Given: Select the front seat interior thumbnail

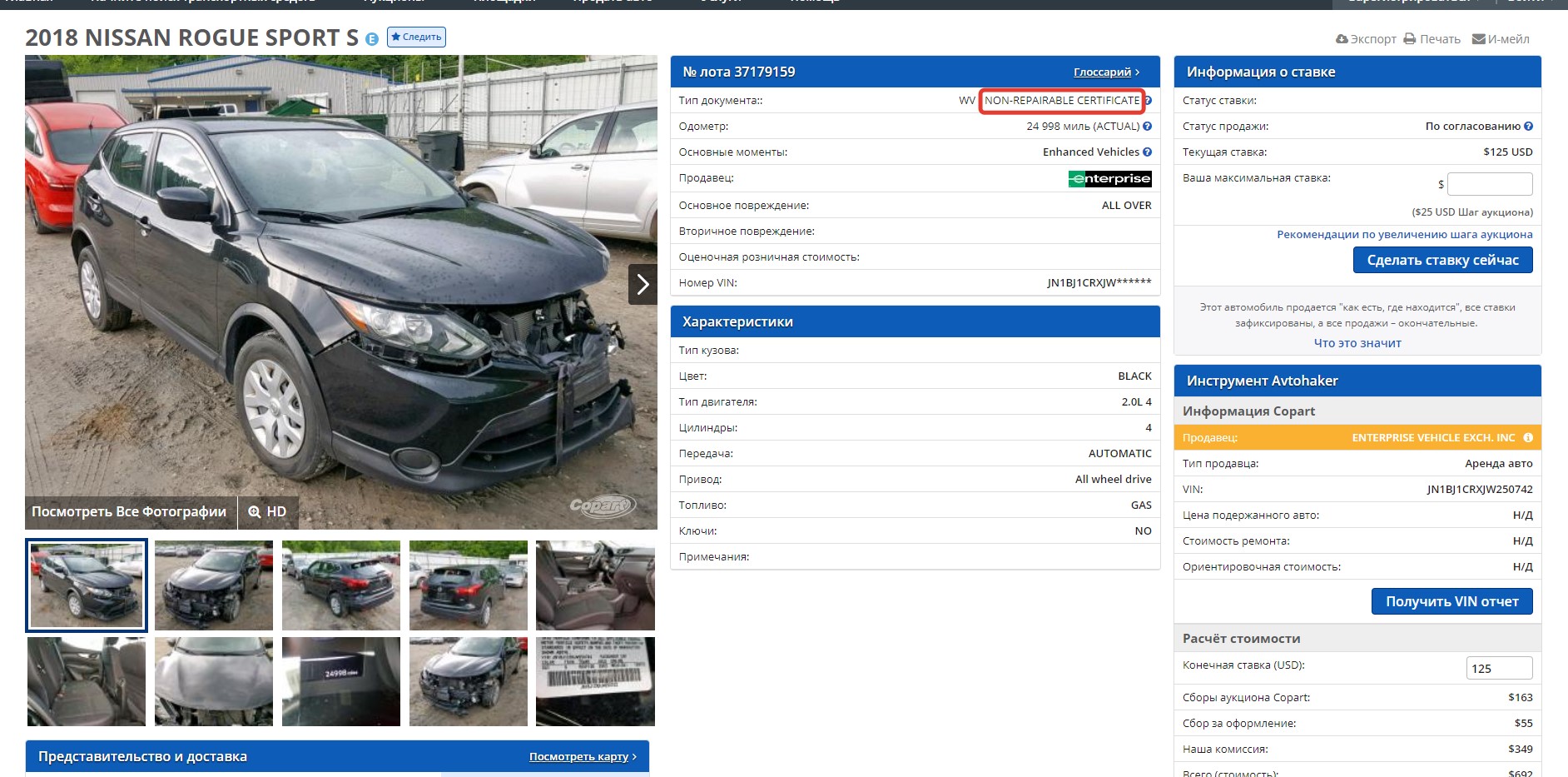Looking at the screenshot, I should click(596, 585).
